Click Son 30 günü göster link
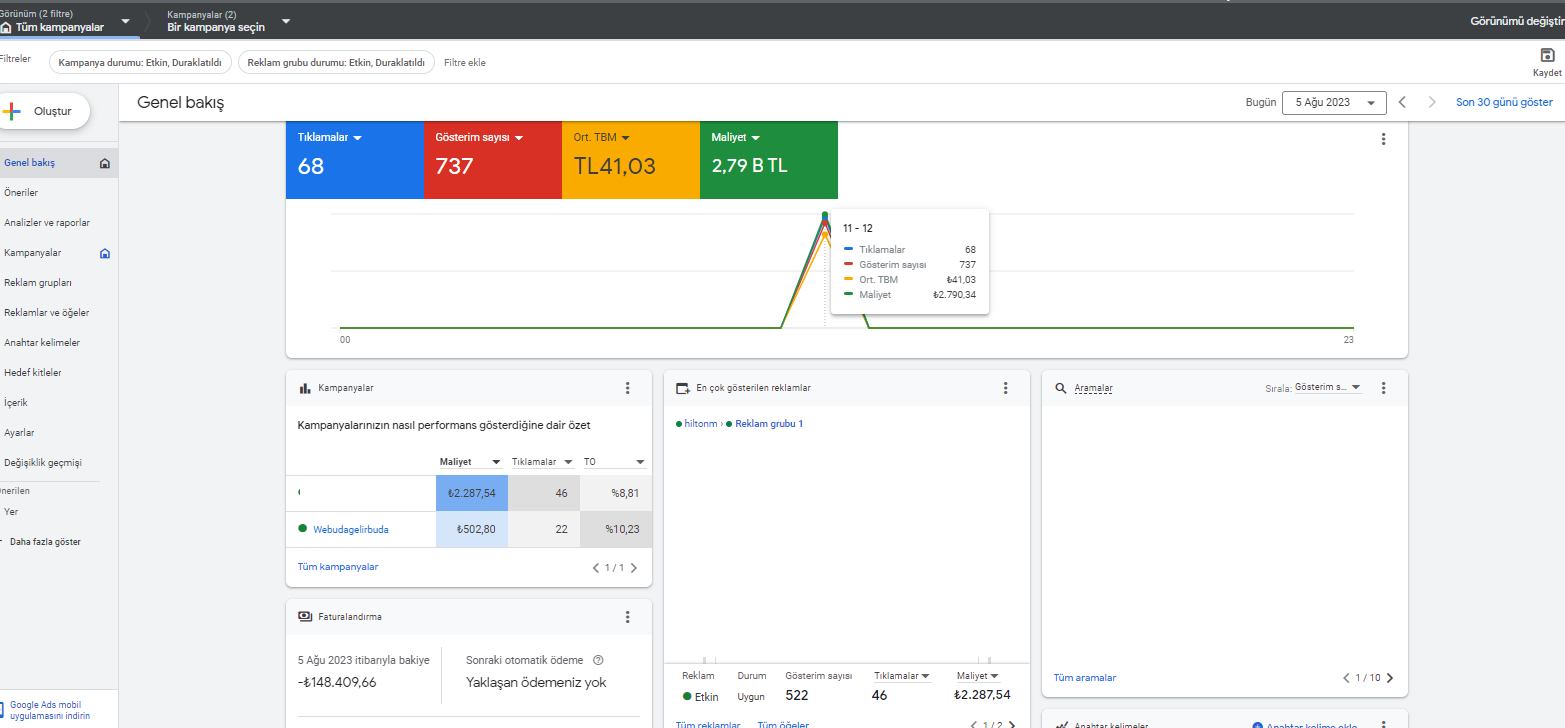The width and height of the screenshot is (1565, 728). (x=1504, y=102)
